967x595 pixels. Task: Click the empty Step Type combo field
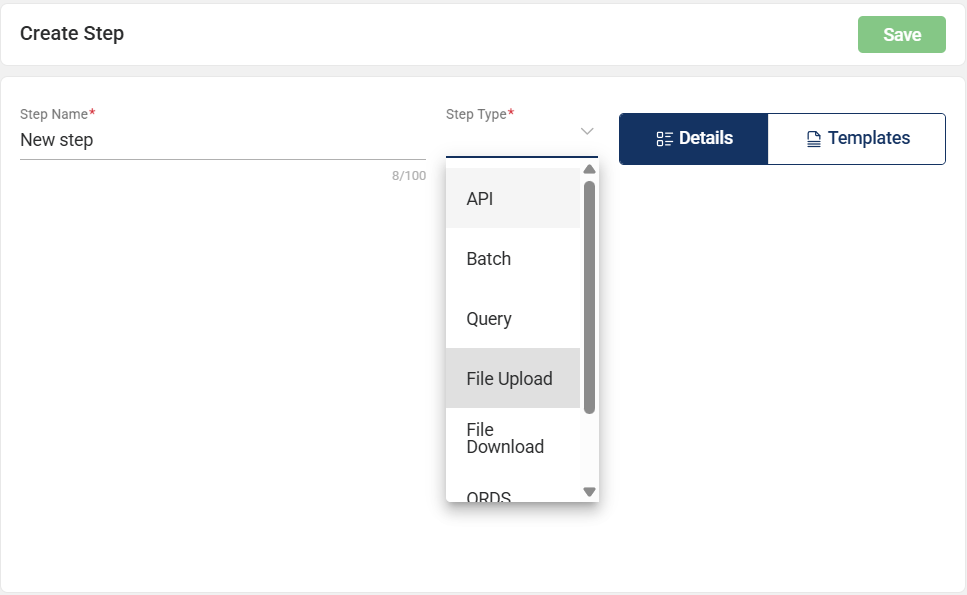pyautogui.click(x=508, y=140)
